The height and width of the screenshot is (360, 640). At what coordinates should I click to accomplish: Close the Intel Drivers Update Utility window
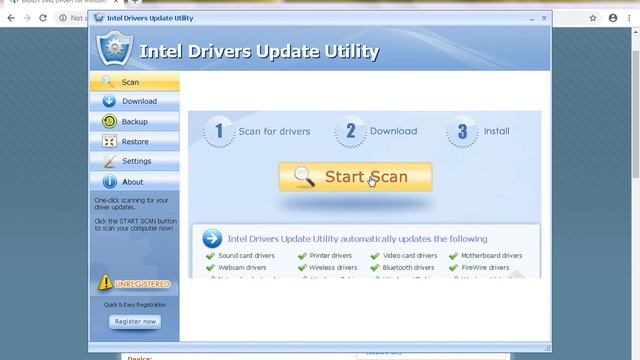pyautogui.click(x=544, y=18)
